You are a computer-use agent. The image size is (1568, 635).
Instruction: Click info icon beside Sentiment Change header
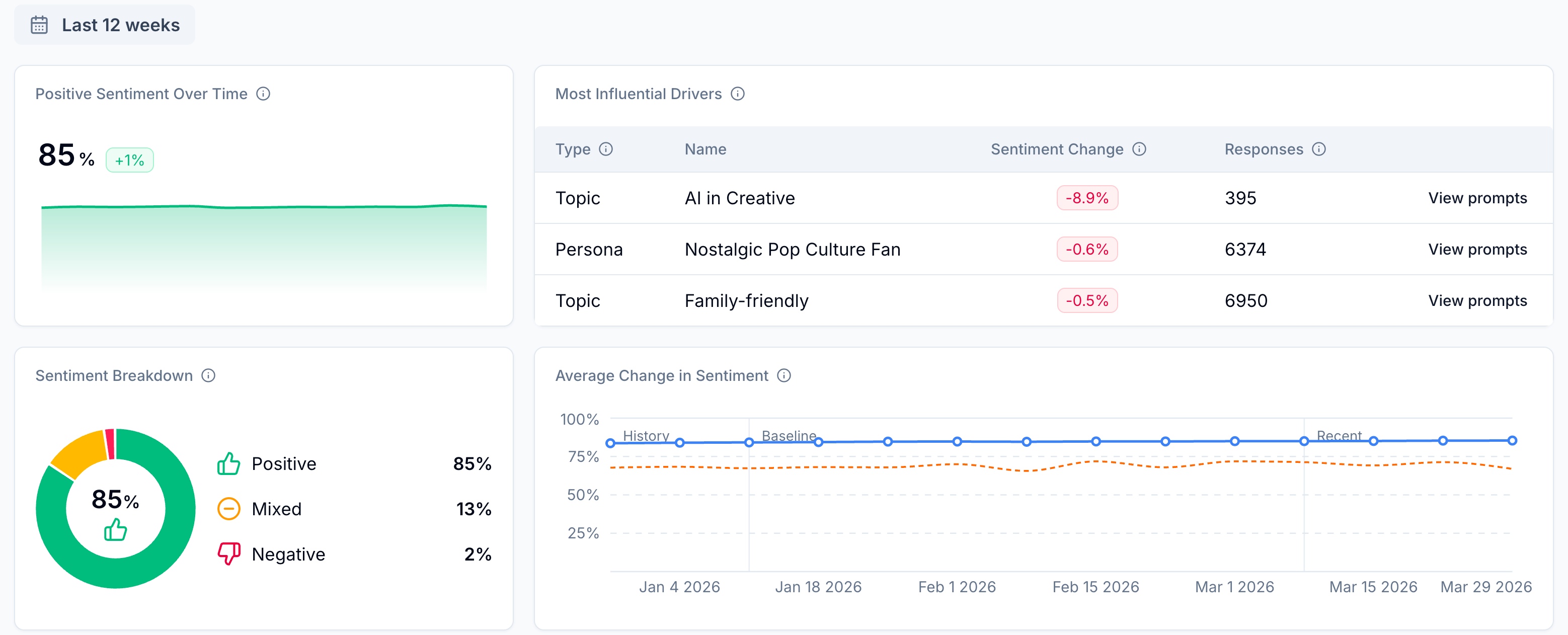[x=1139, y=149]
